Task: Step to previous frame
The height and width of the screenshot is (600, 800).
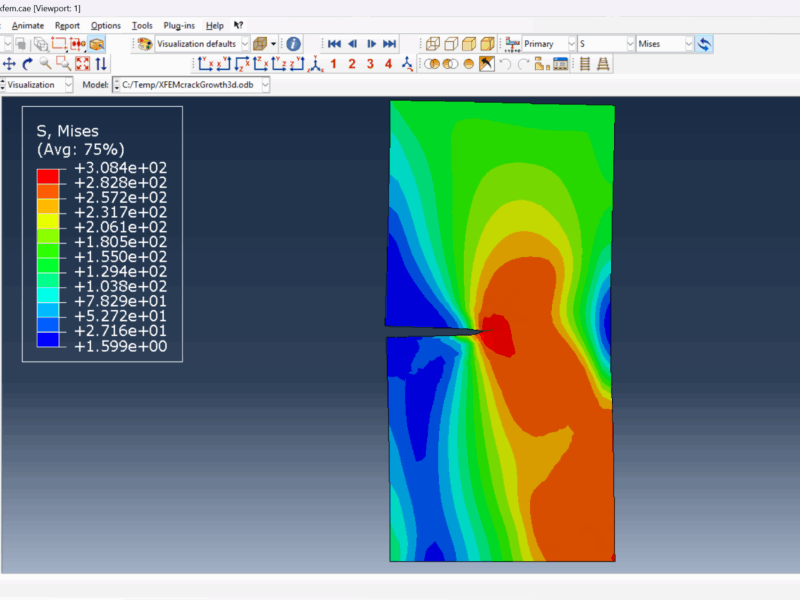Action: pyautogui.click(x=353, y=44)
